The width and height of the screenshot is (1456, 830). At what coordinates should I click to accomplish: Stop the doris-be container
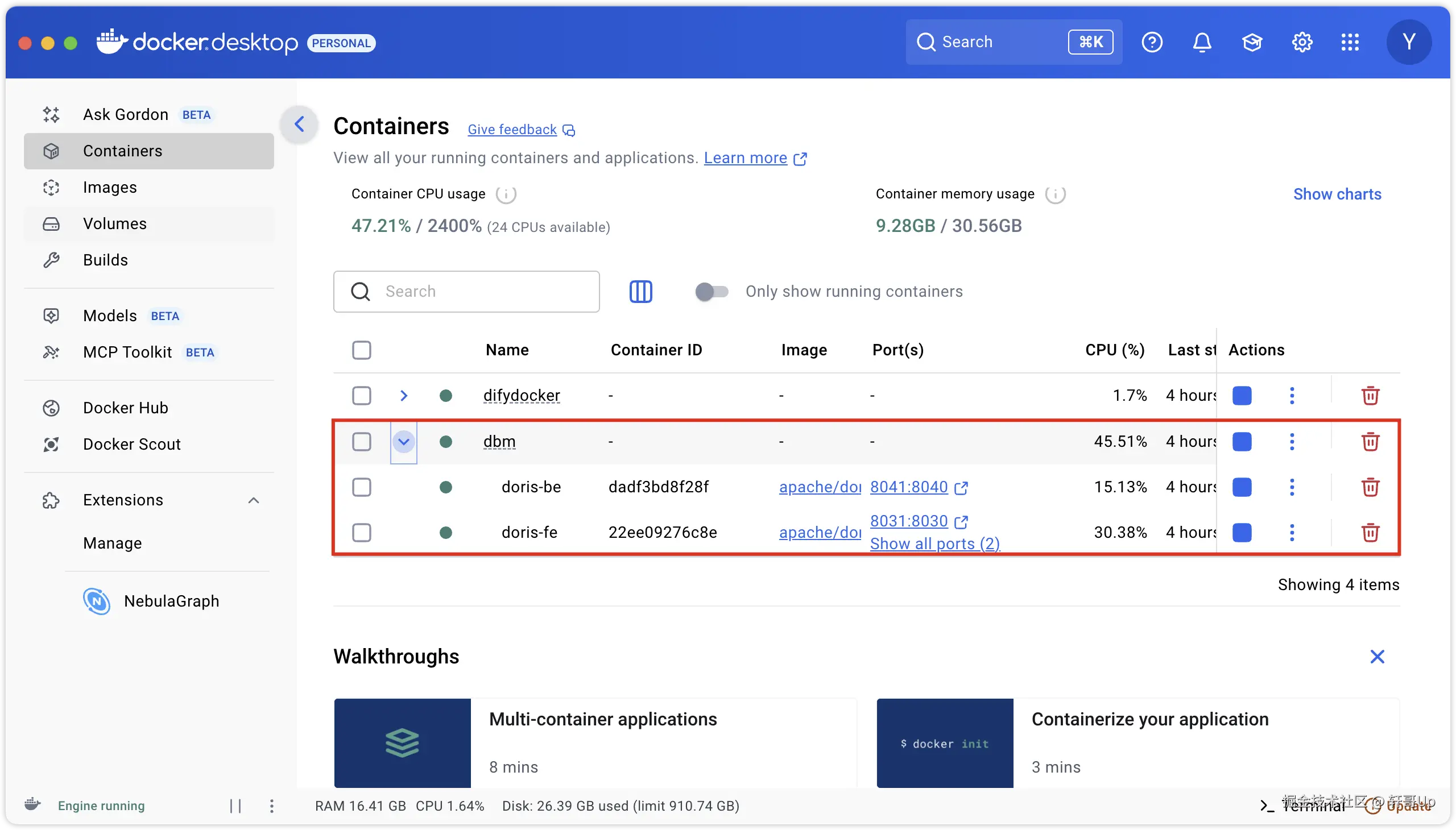(1242, 487)
